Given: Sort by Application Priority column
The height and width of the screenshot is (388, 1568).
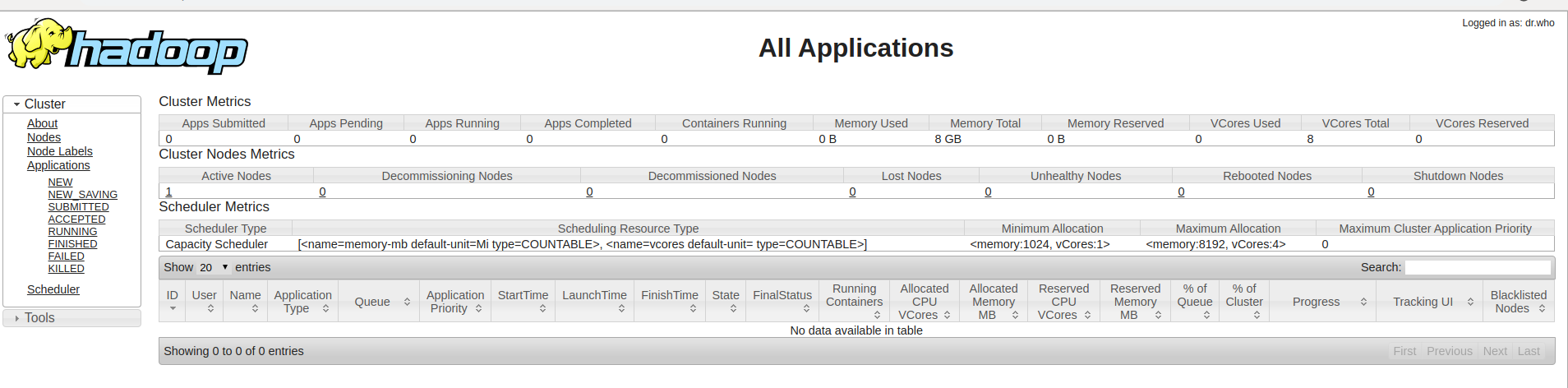Looking at the screenshot, I should point(455,301).
